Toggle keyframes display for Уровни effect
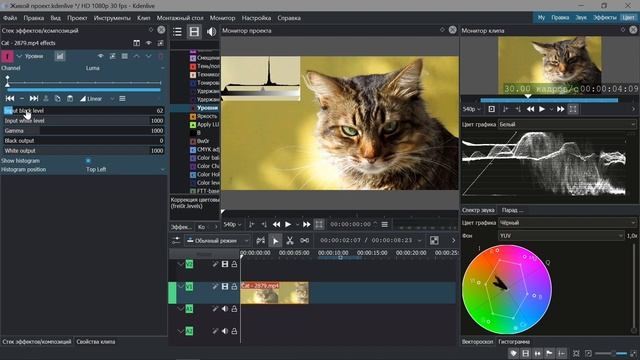The image size is (640, 360). 60,56
